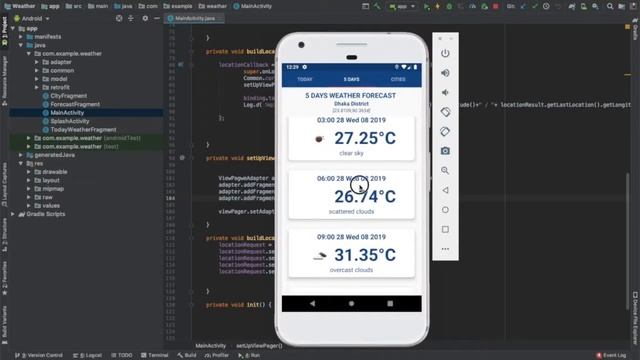Open the Event Log in status bar
The image size is (640, 360).
611,355
